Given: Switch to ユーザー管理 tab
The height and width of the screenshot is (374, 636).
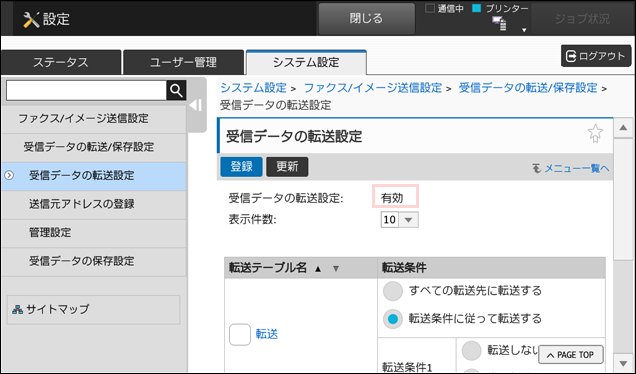Looking at the screenshot, I should 183,62.
